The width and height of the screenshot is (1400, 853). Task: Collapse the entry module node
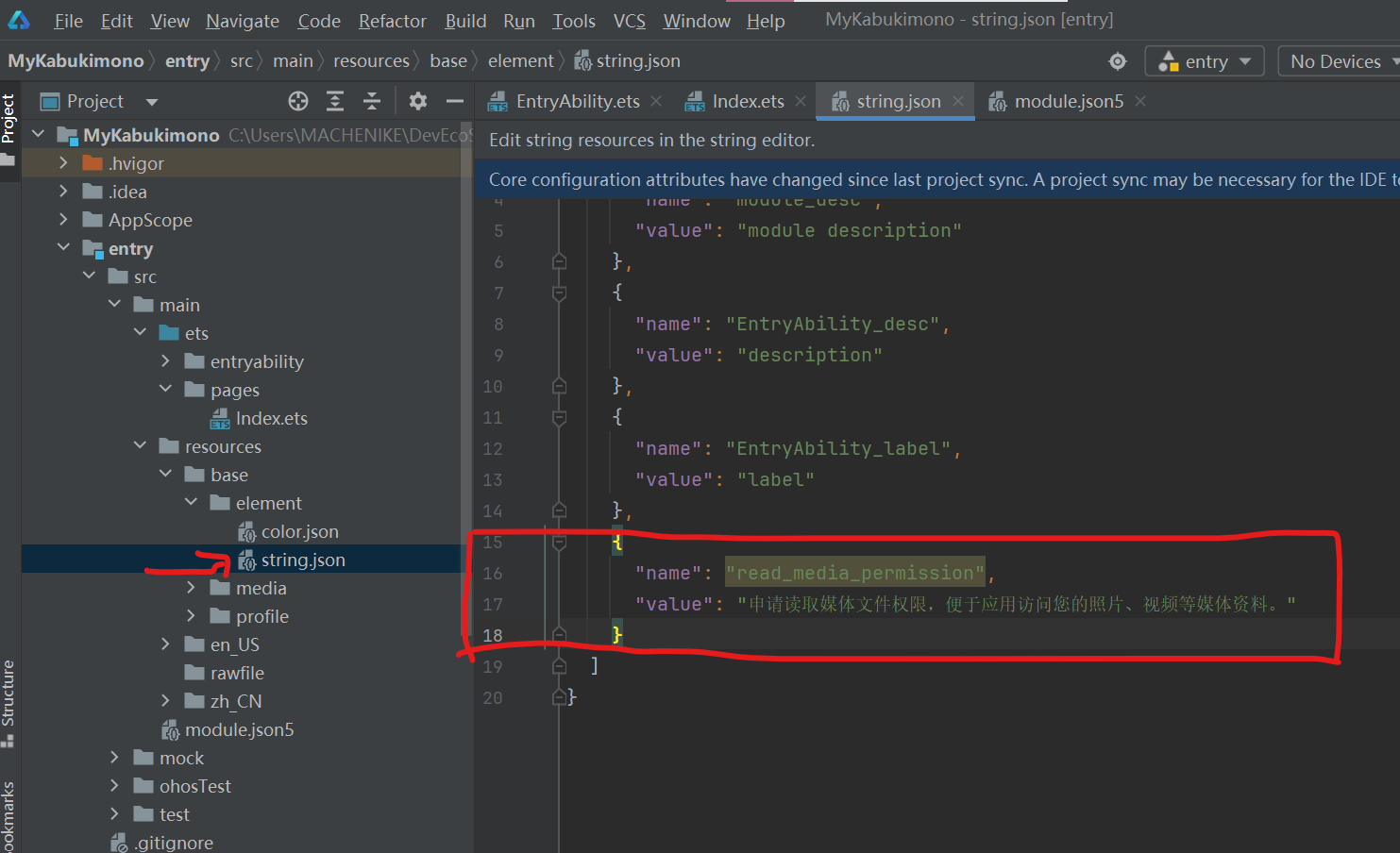tap(63, 247)
